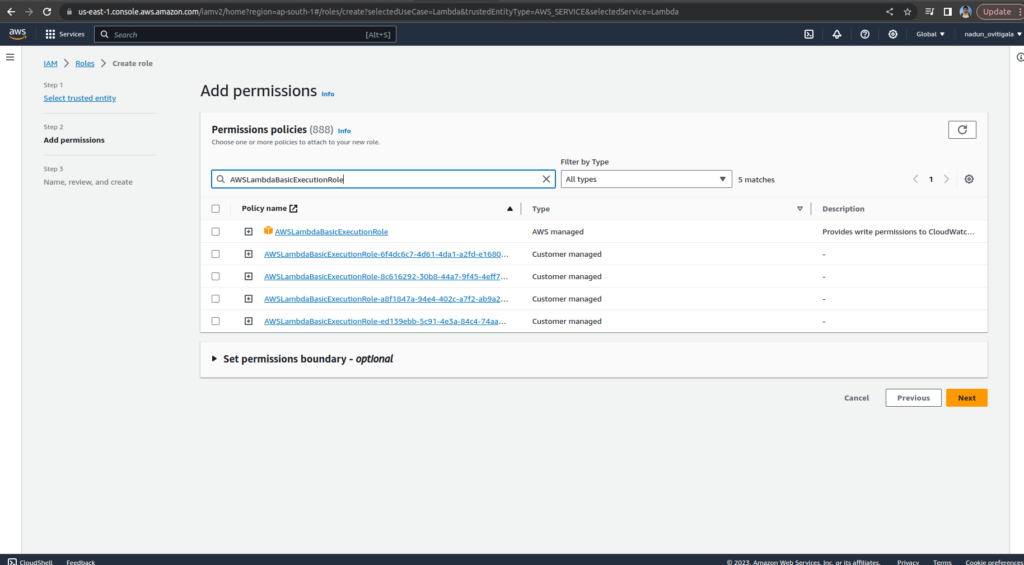Open the AWSLambdaBasicExecutionRole-8c616292 policy link
The width and height of the screenshot is (1024, 565).
(386, 276)
